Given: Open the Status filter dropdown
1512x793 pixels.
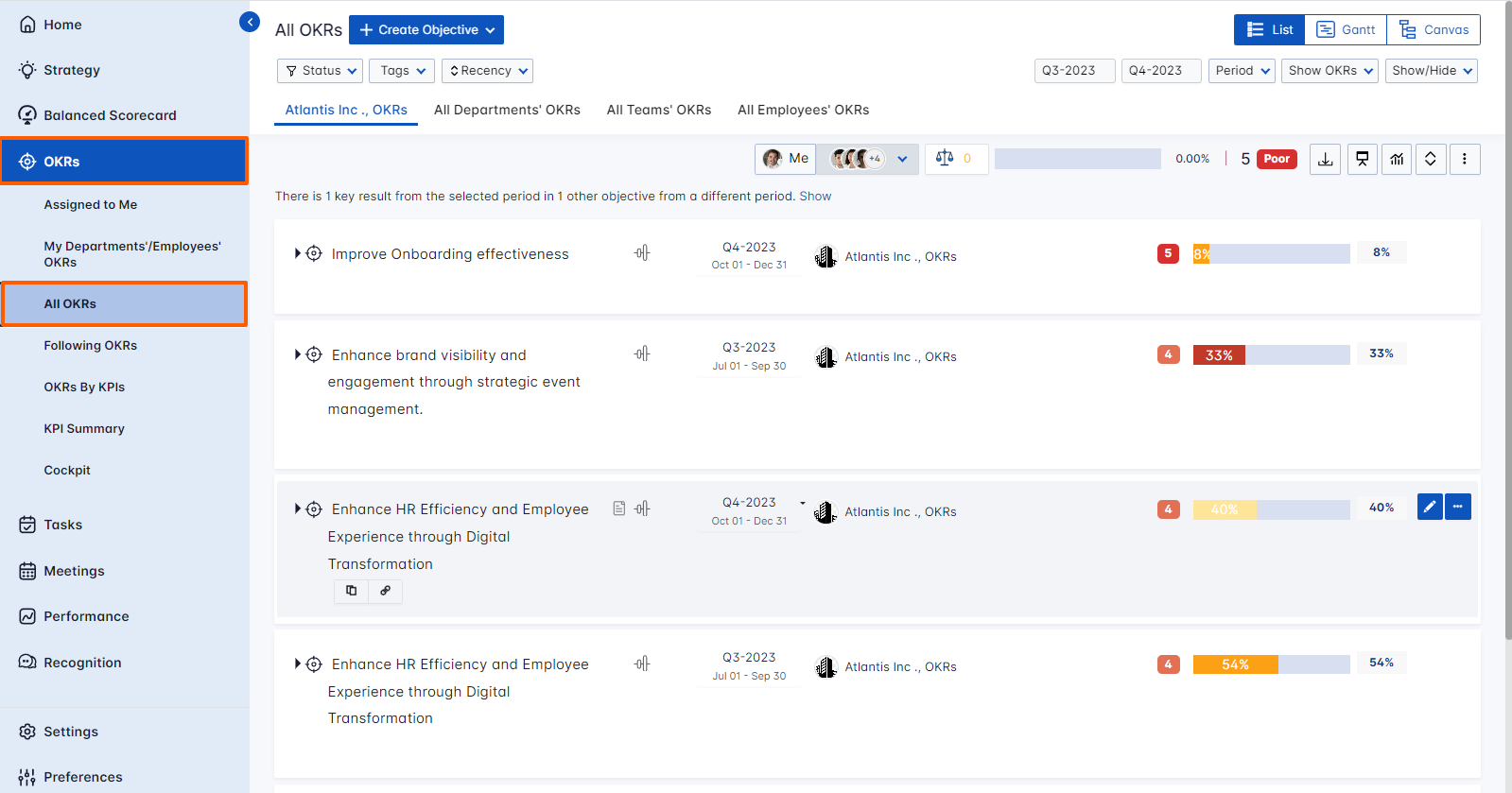Looking at the screenshot, I should pos(321,71).
